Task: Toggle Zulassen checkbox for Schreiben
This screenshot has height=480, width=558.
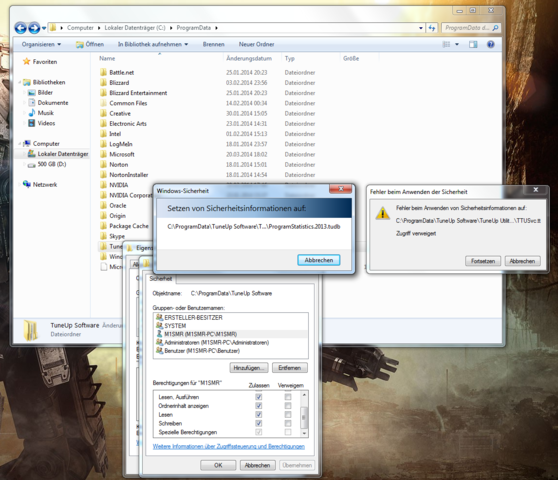Action: coord(259,423)
